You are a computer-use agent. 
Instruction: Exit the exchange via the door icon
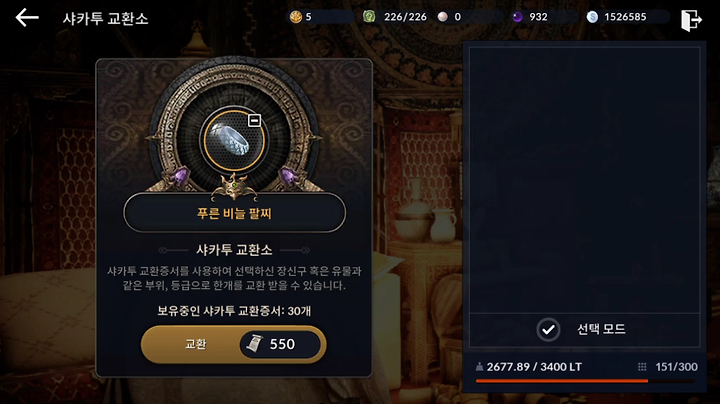(x=691, y=20)
